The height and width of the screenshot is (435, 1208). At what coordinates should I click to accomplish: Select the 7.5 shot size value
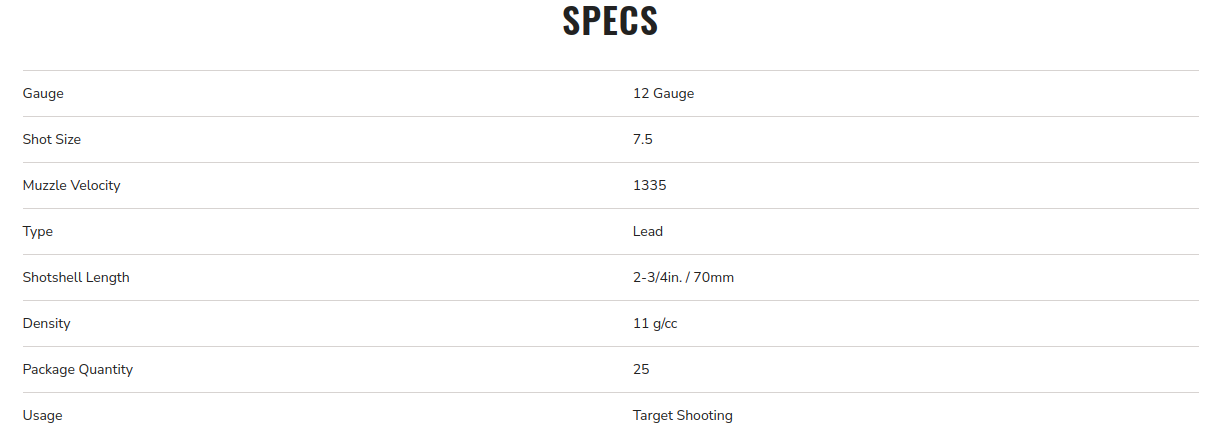(643, 139)
